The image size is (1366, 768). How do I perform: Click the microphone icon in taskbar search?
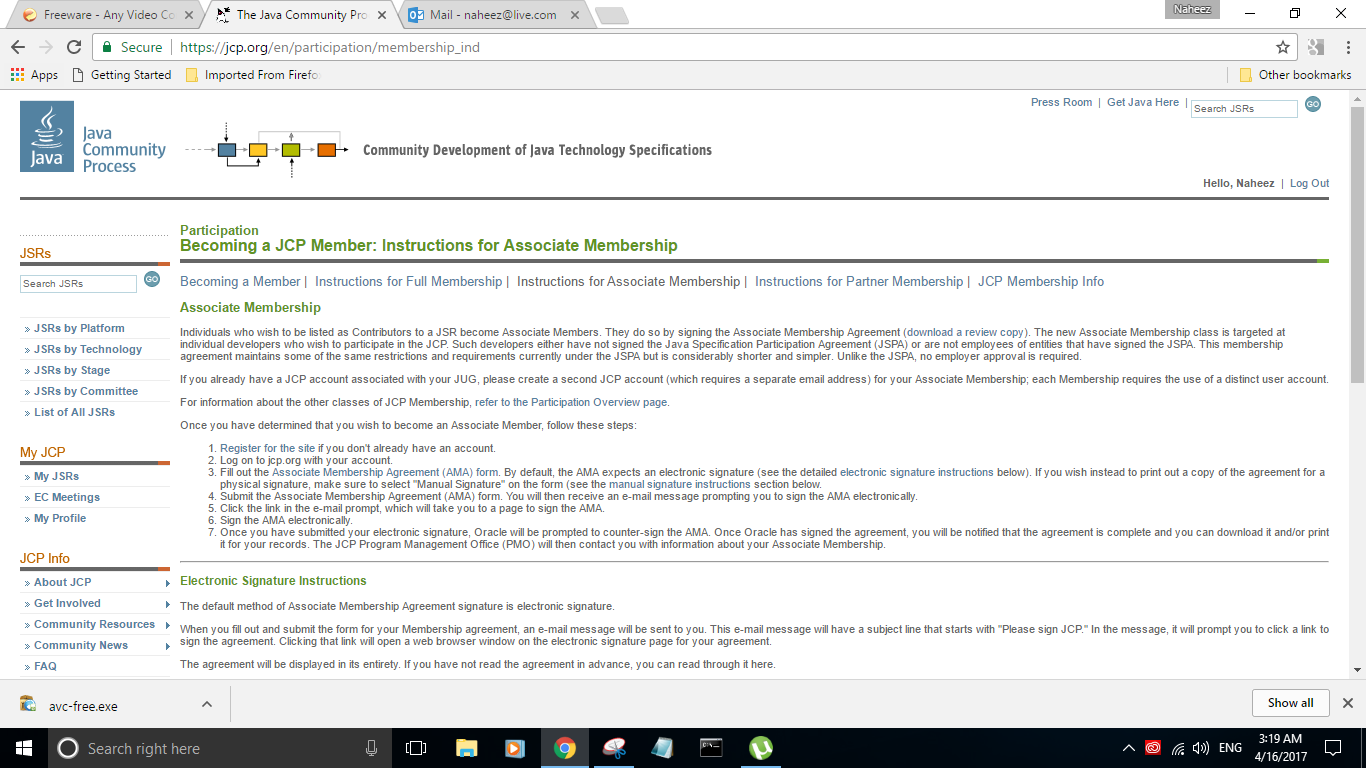372,748
